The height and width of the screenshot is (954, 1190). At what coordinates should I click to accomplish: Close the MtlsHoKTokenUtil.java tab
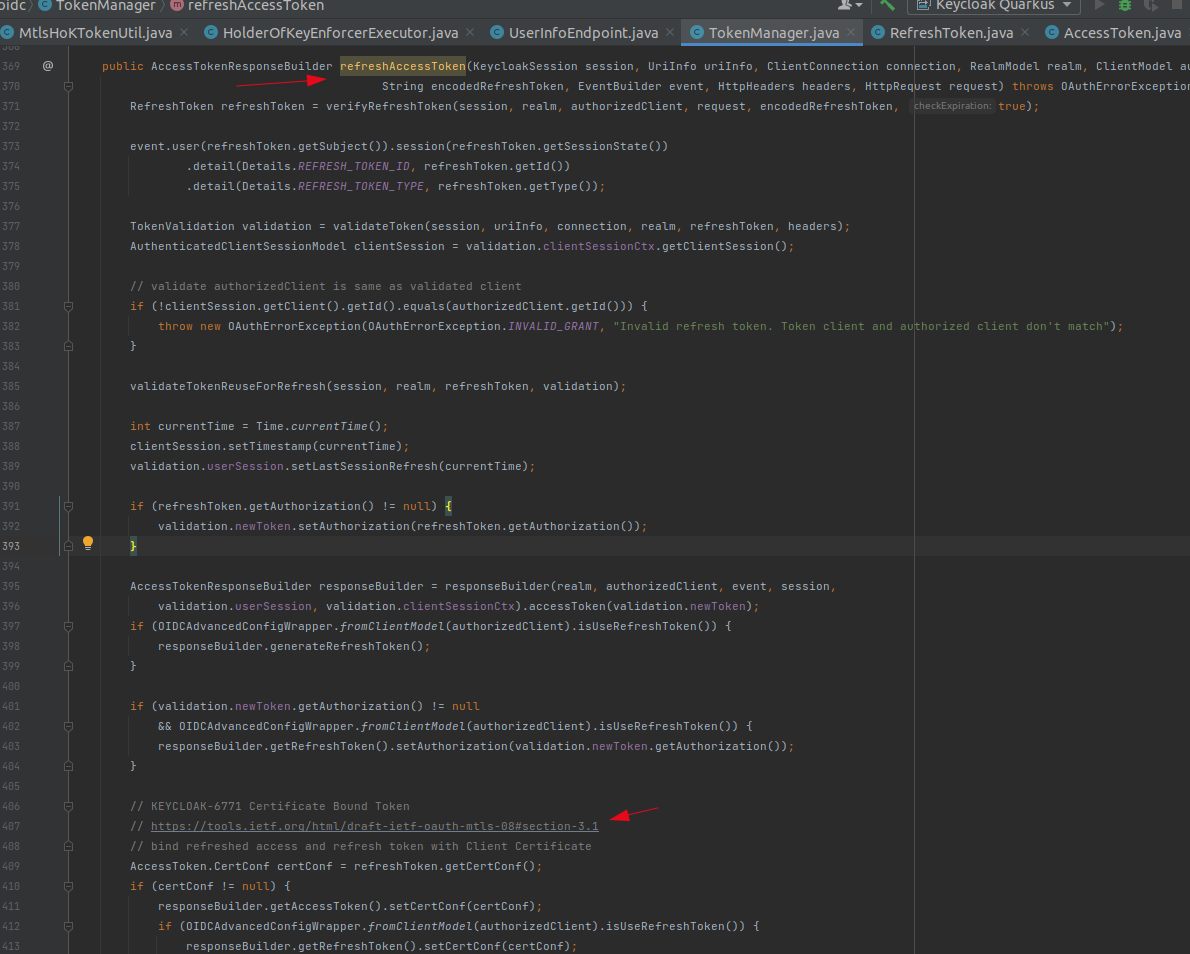pyautogui.click(x=184, y=32)
